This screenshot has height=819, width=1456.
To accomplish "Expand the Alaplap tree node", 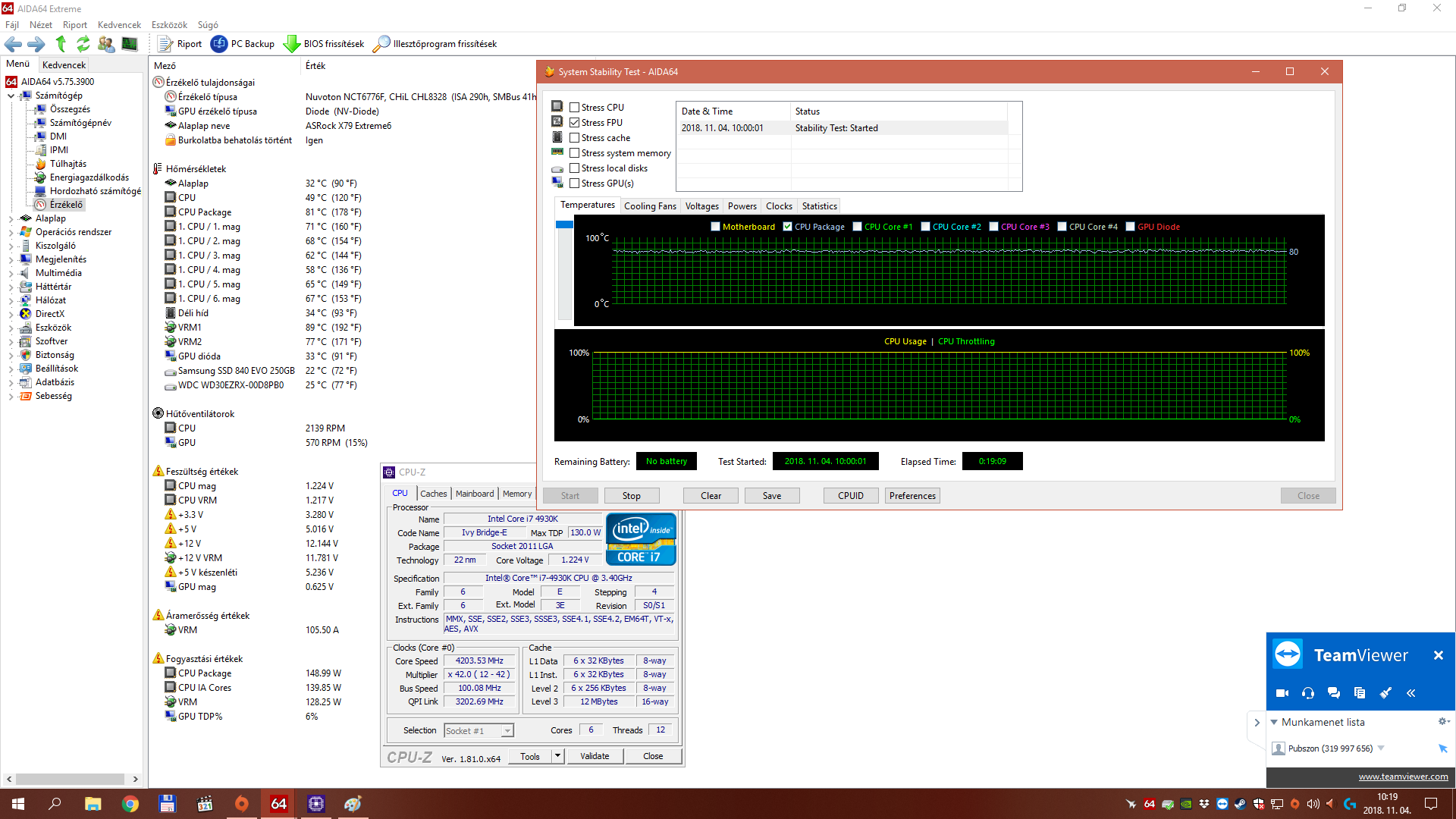I will [x=11, y=219].
